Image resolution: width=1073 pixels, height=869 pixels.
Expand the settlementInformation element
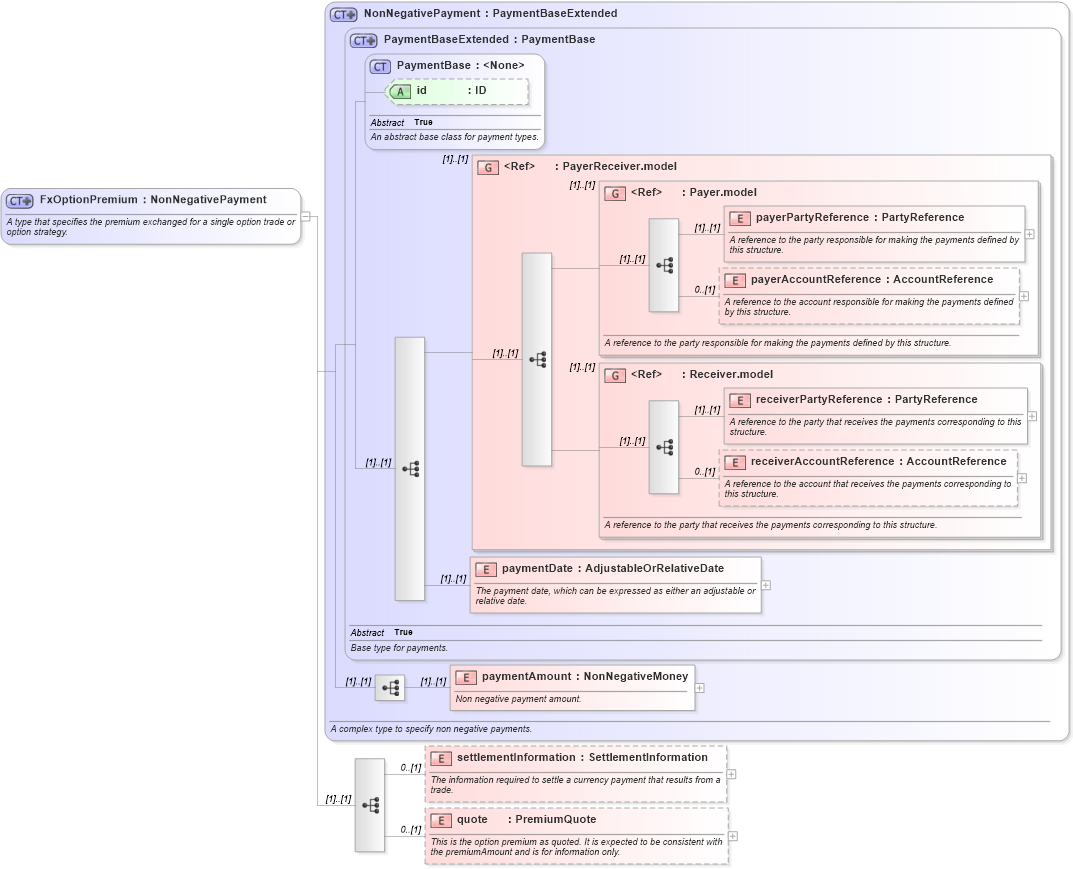pyautogui.click(x=731, y=772)
